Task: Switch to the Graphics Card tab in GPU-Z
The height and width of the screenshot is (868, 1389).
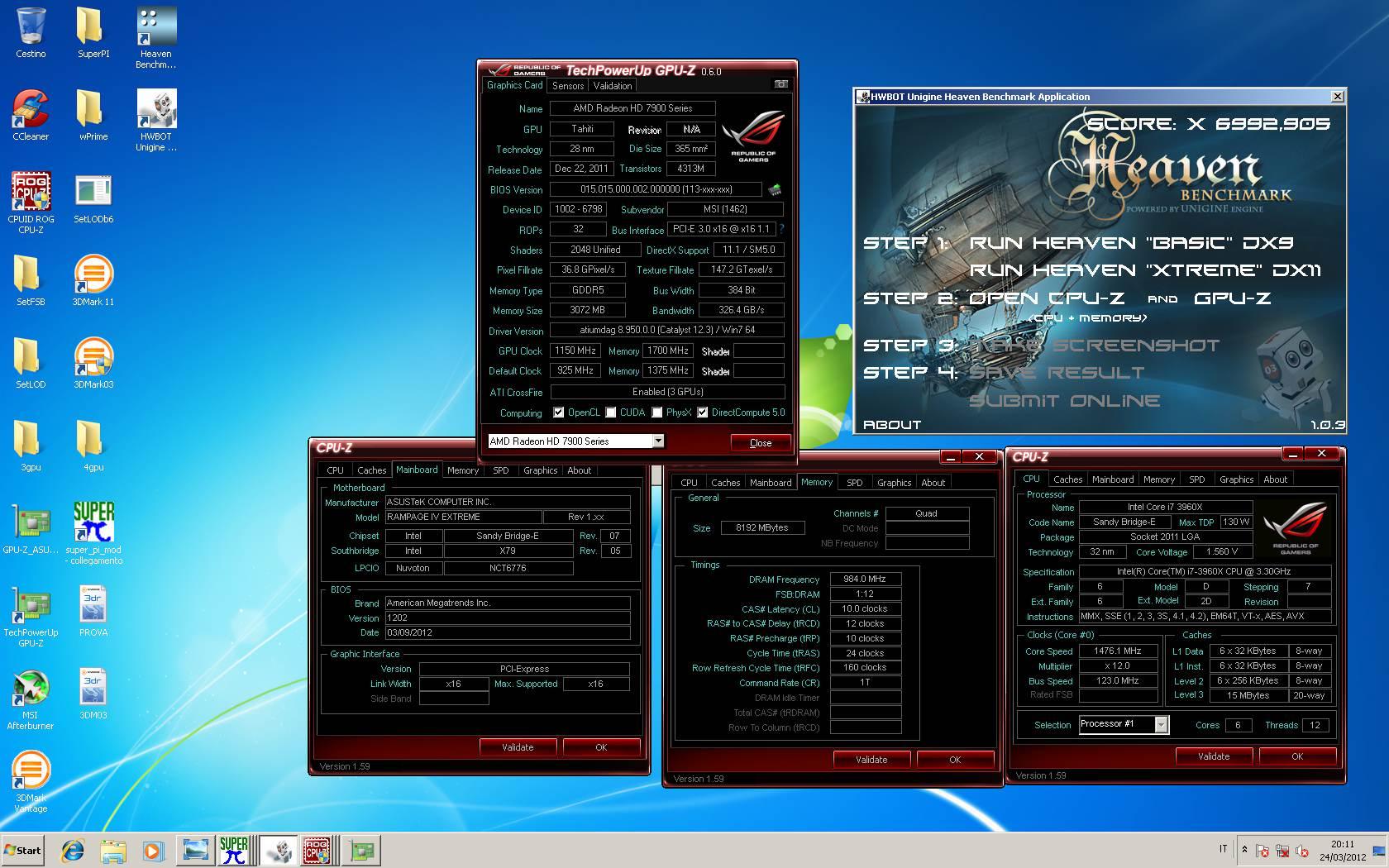Action: click(x=514, y=85)
